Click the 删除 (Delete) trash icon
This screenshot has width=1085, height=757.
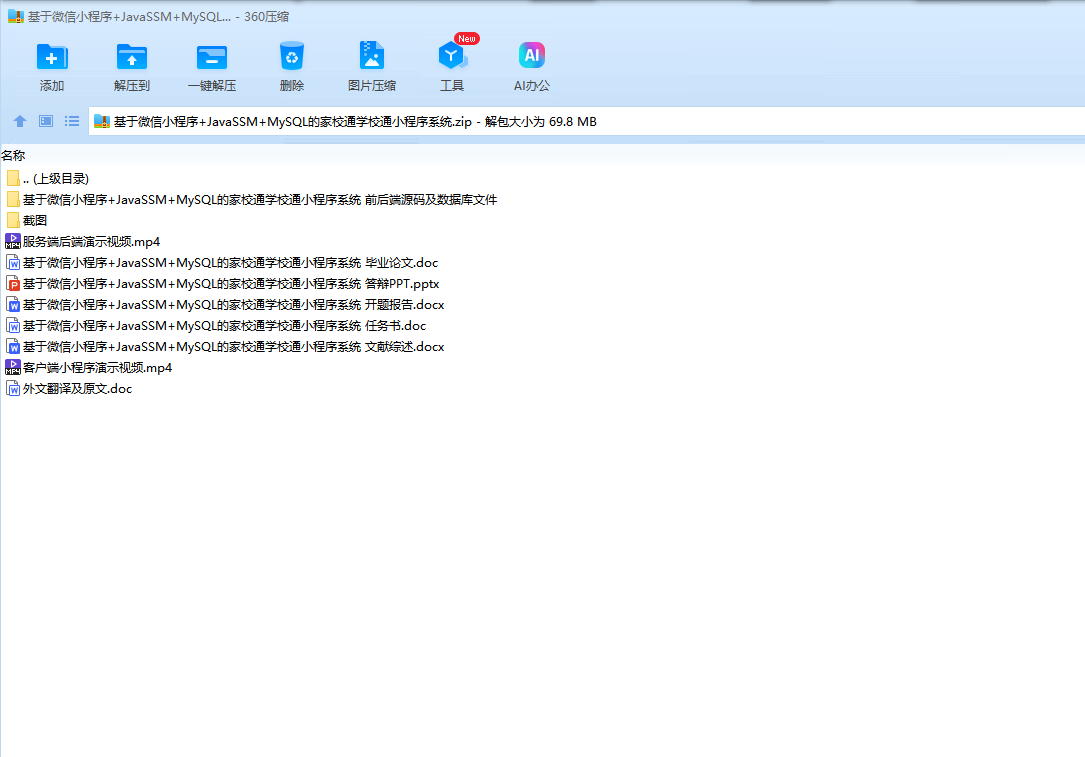pos(291,56)
